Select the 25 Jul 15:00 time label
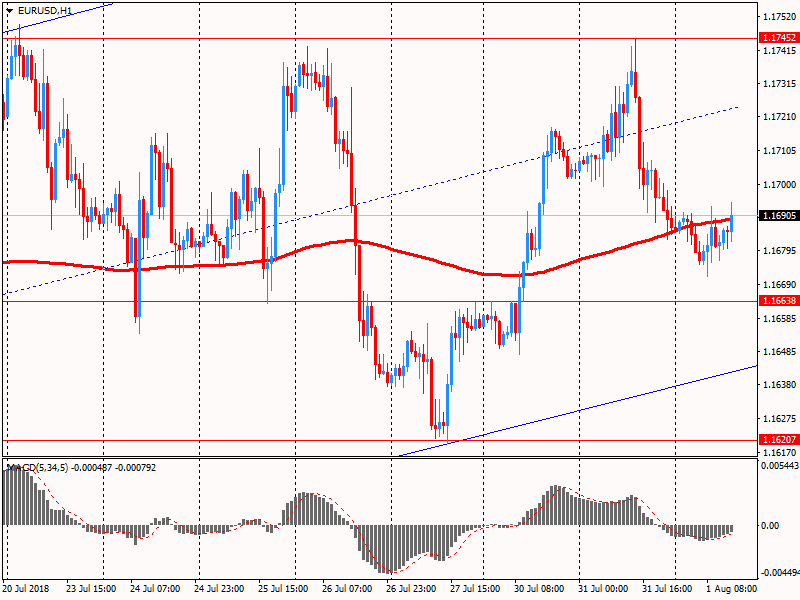This screenshot has height=600, width=800. click(x=283, y=588)
